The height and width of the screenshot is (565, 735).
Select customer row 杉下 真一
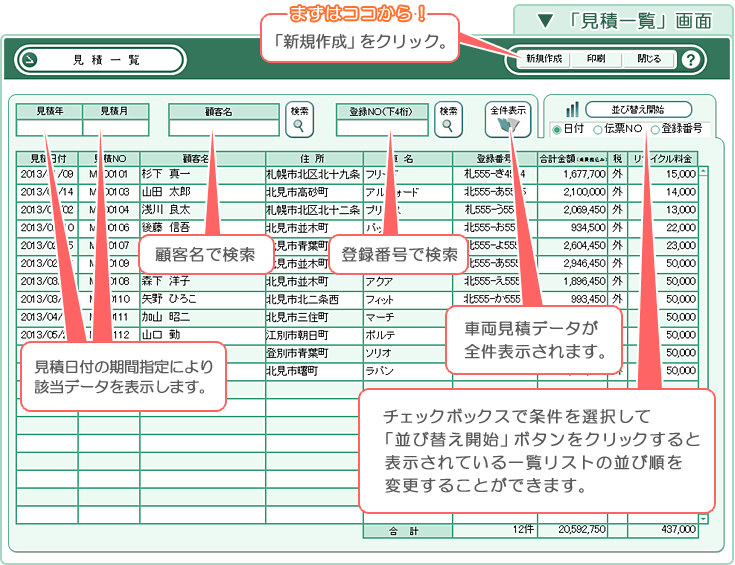tap(202, 174)
